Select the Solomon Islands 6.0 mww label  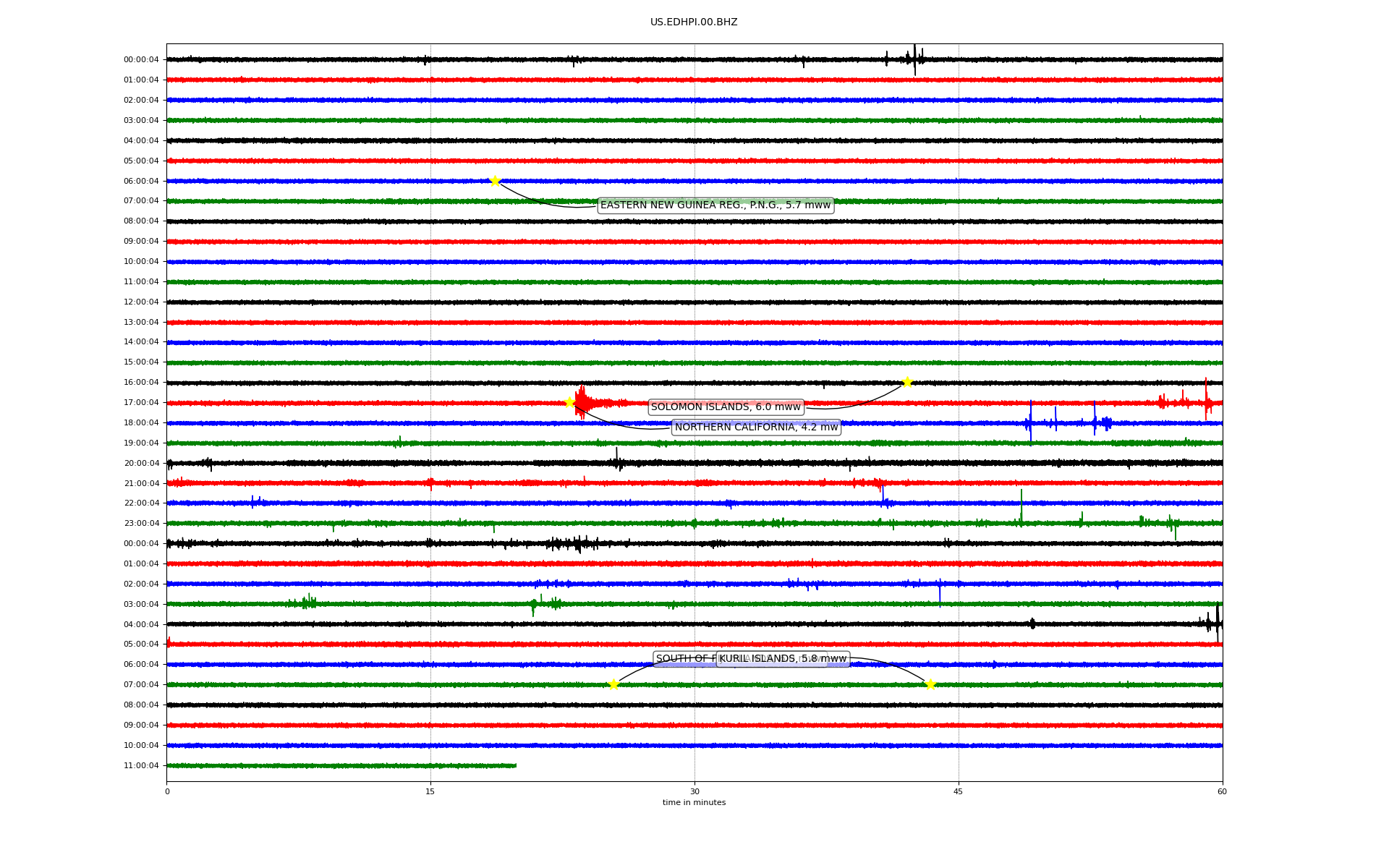[x=726, y=407]
